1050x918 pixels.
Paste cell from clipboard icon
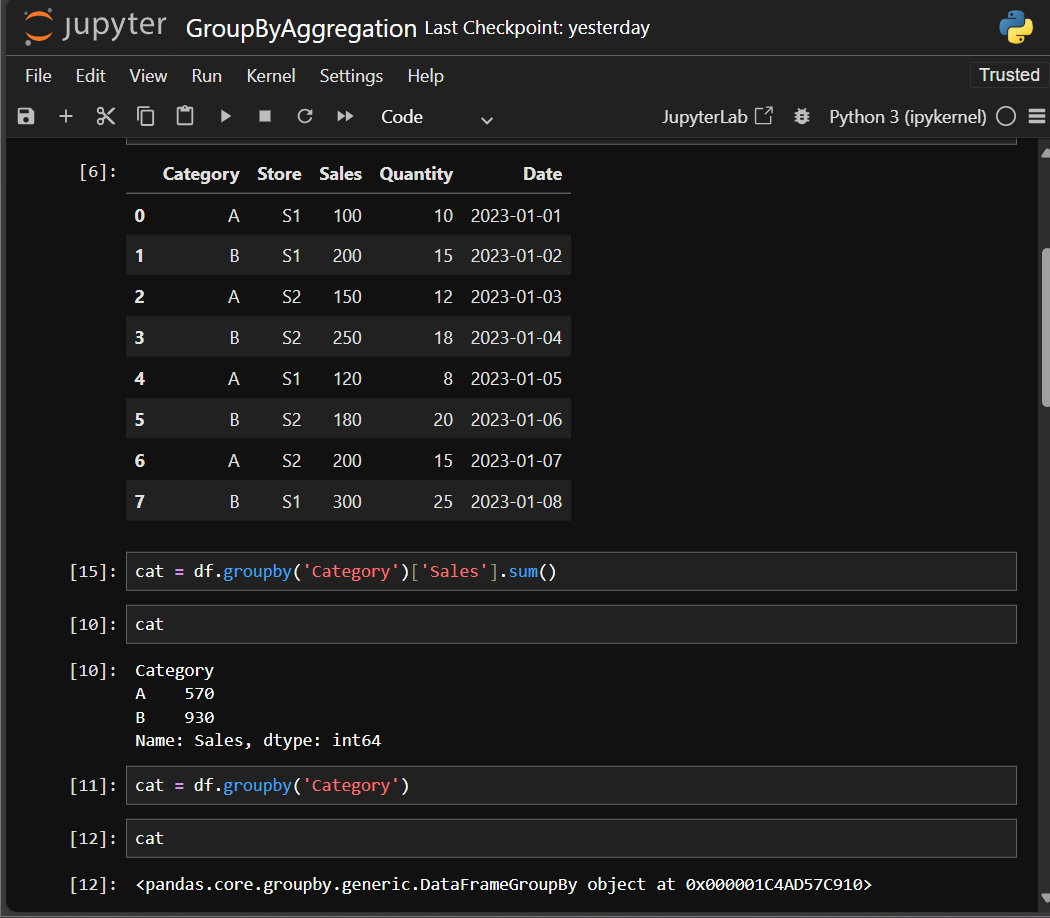click(x=185, y=117)
